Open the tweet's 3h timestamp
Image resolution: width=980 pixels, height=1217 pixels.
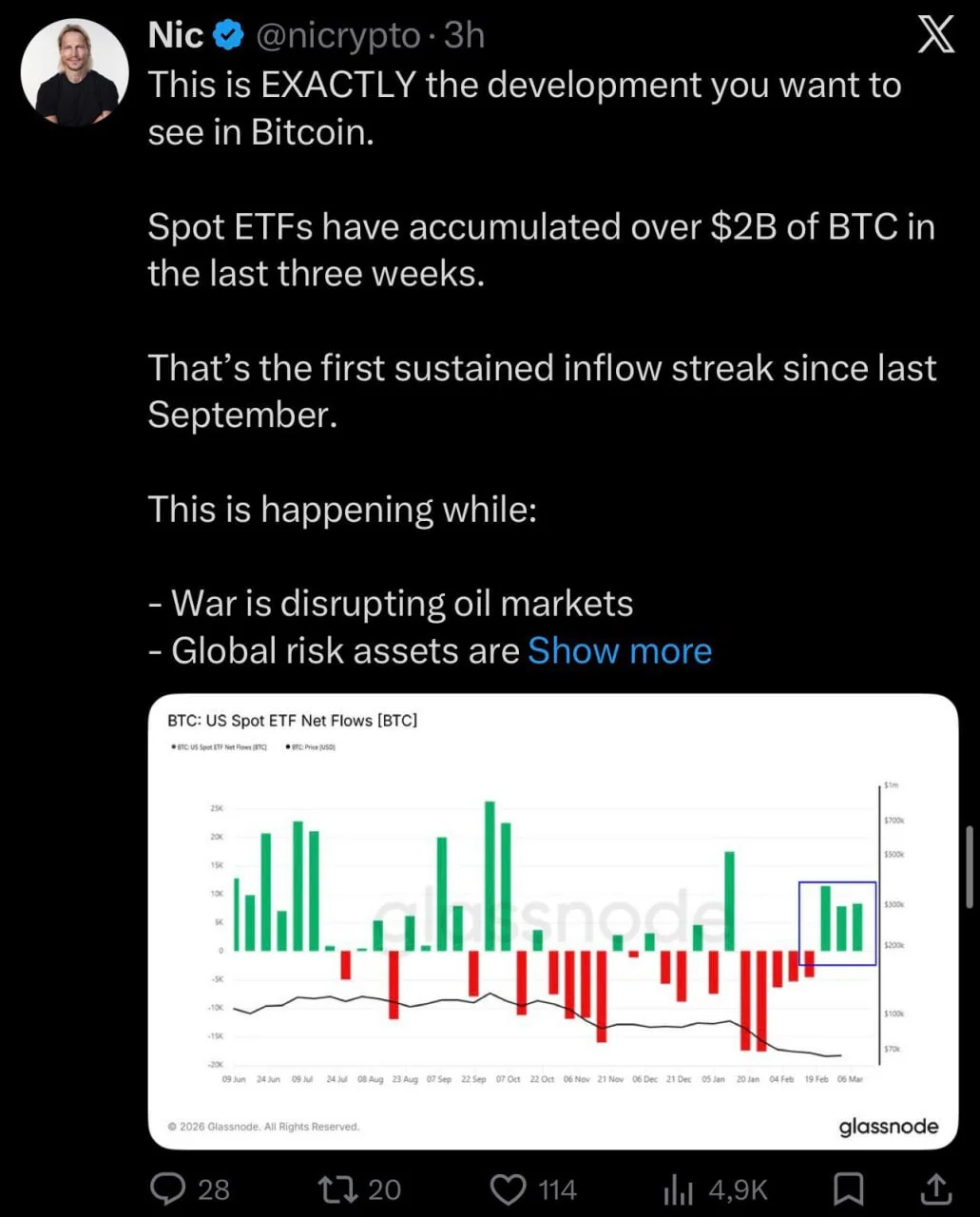coord(465,35)
